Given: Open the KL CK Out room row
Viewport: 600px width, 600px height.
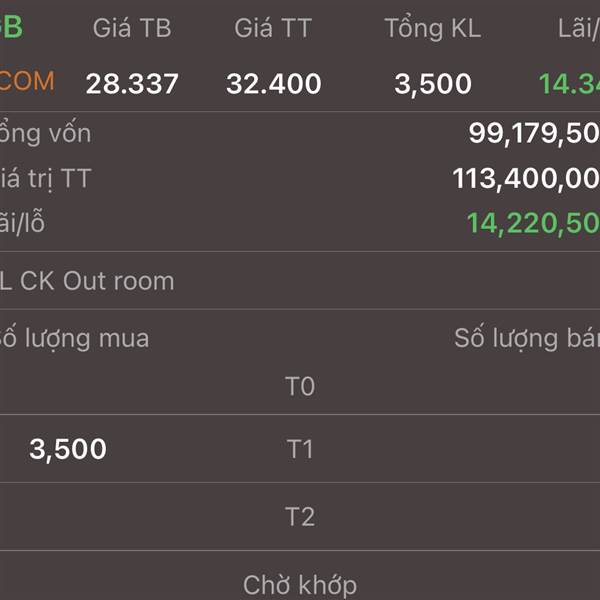Looking at the screenshot, I should pyautogui.click(x=300, y=281).
